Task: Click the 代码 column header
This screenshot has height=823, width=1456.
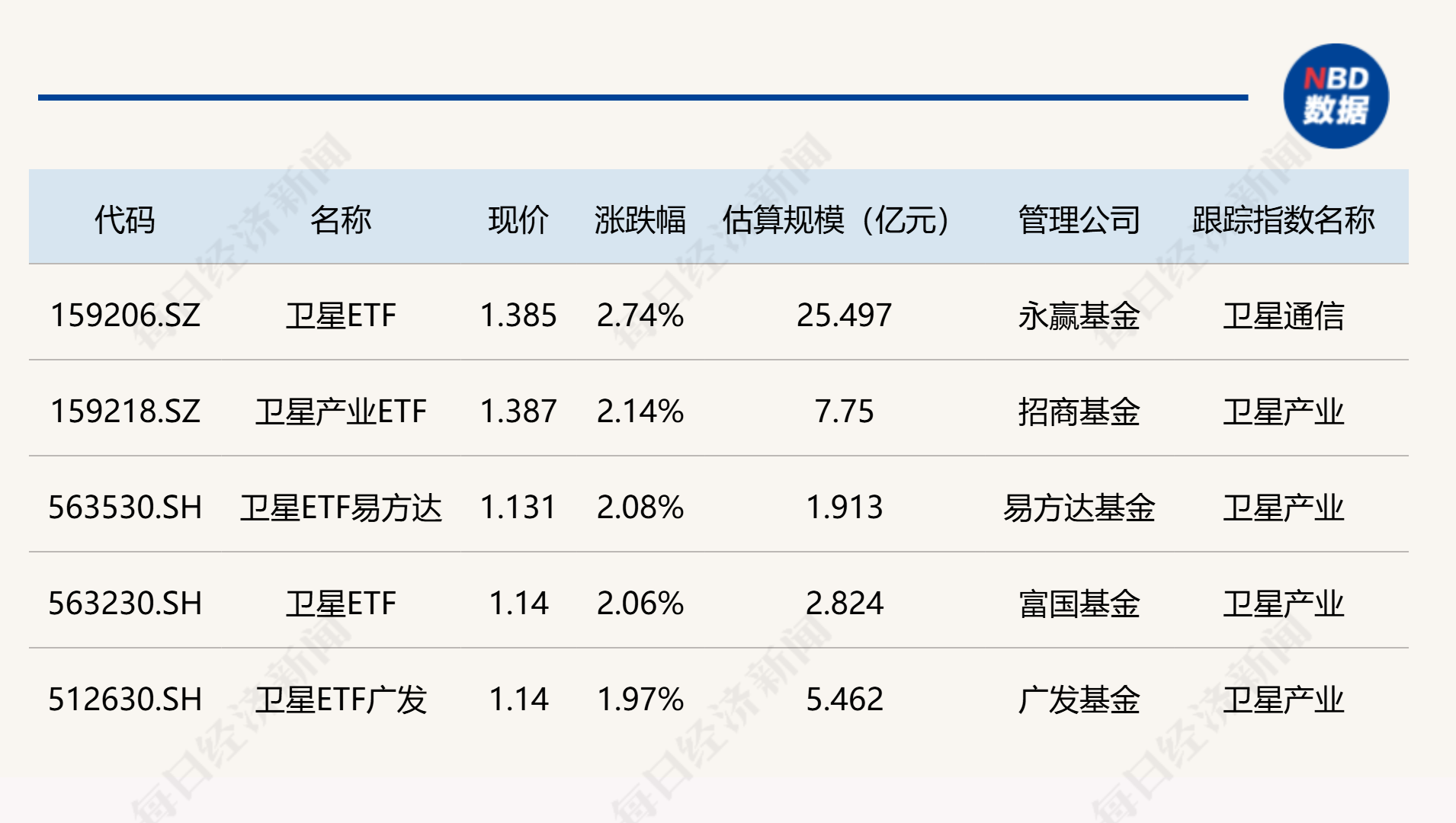Action: [x=124, y=220]
